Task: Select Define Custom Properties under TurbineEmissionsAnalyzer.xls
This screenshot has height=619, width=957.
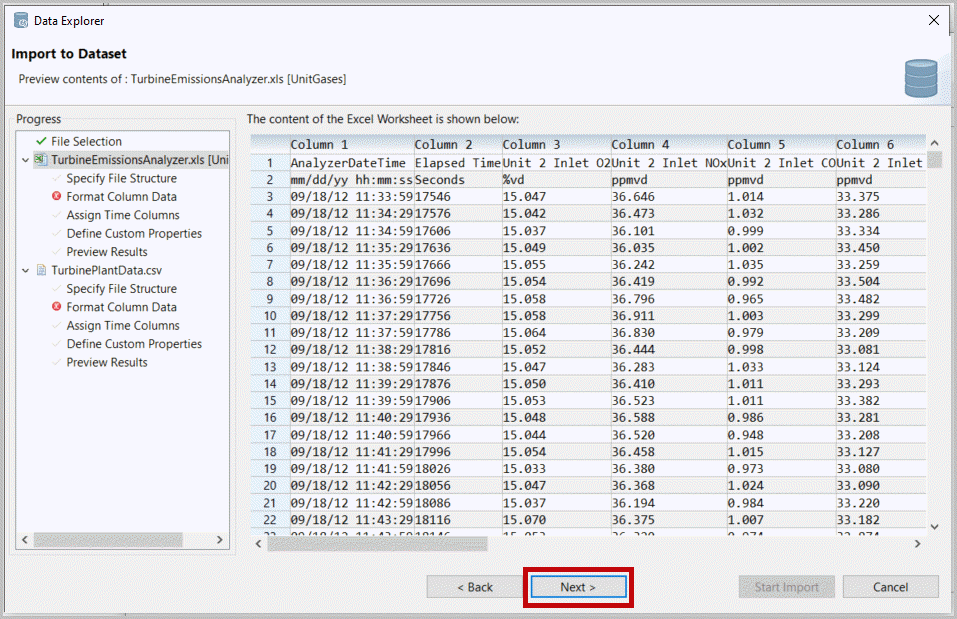Action: [x=134, y=234]
